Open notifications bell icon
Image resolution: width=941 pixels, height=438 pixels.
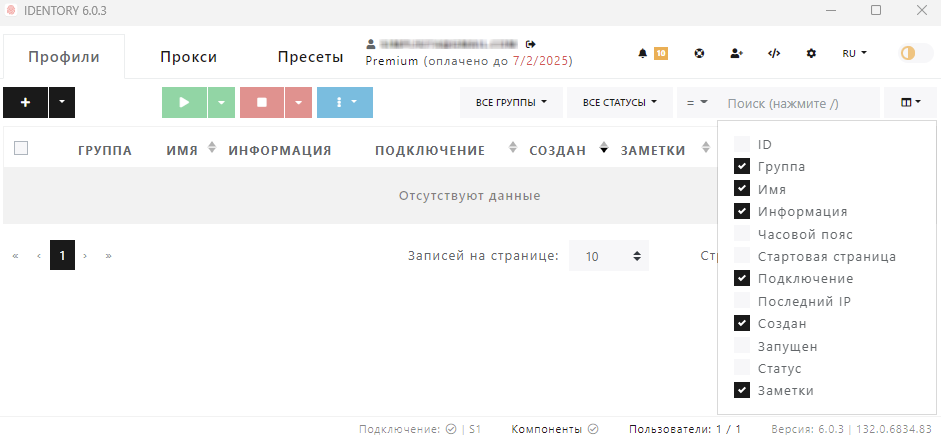click(643, 53)
